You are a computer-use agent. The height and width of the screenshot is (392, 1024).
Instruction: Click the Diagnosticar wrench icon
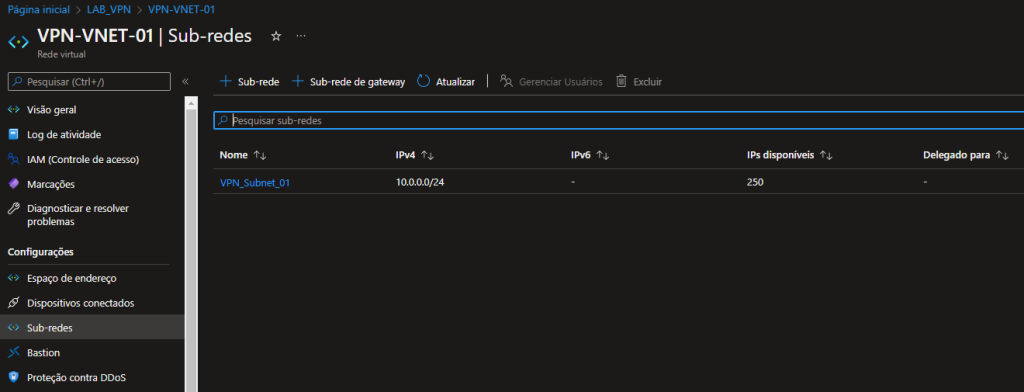(14, 208)
